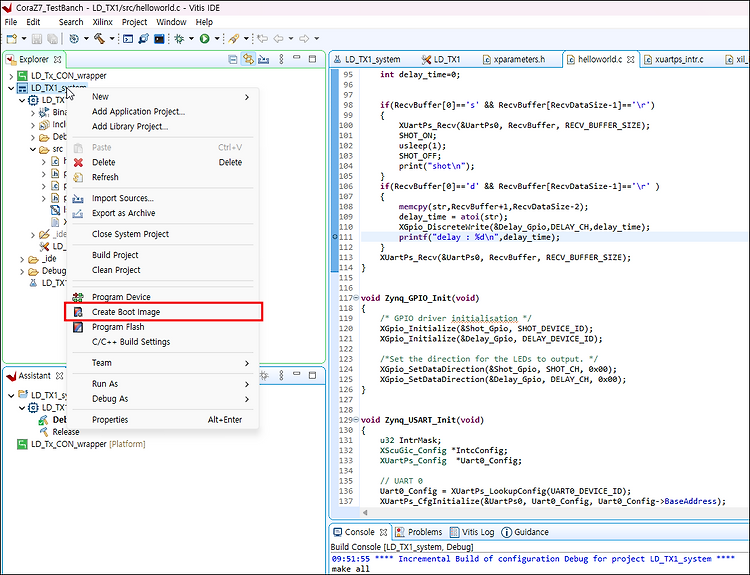Click the Save toolbar icon
Viewport: 750px width, 575px height.
[37, 39]
